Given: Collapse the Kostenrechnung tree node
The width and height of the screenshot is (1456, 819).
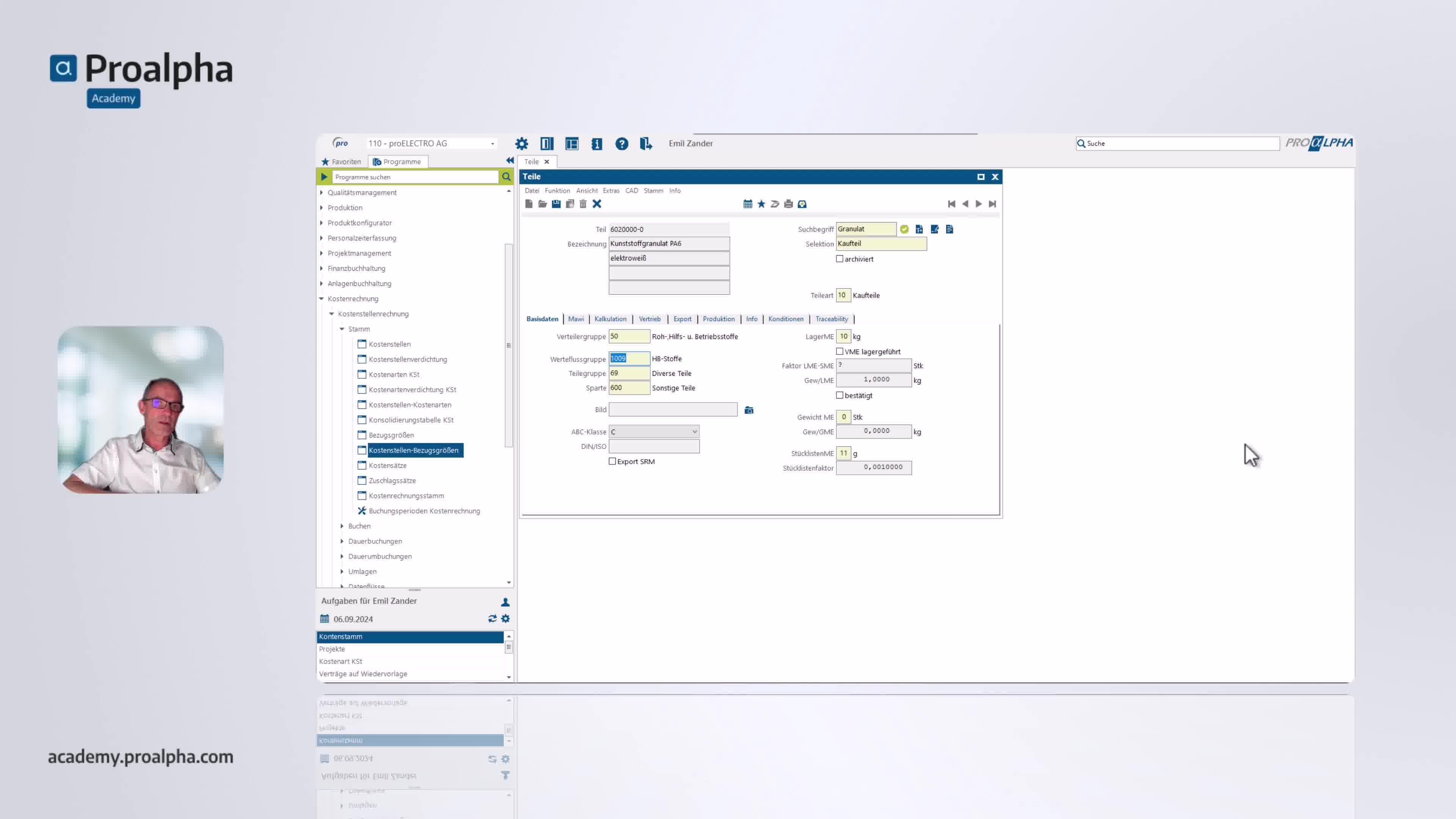Looking at the screenshot, I should [x=322, y=298].
